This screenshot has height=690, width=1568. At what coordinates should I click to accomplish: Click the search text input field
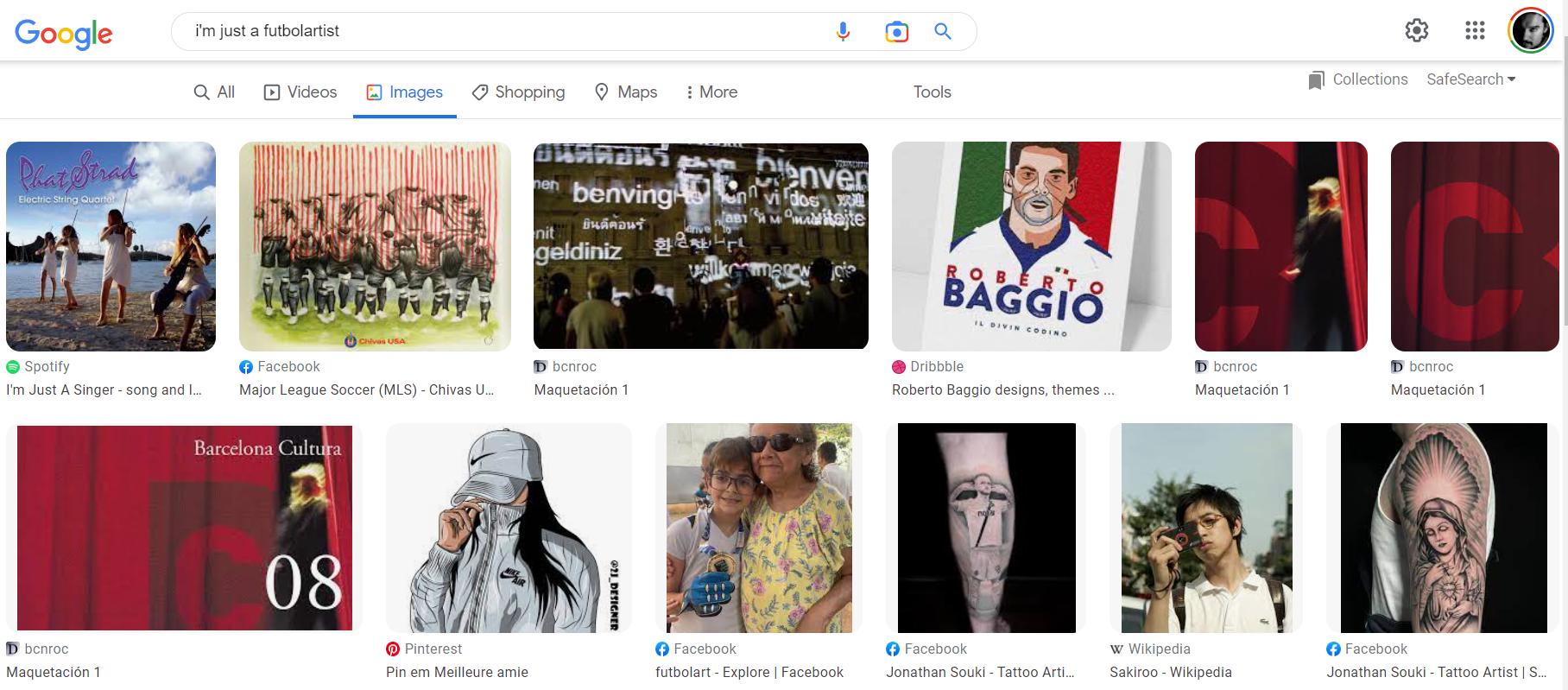[x=501, y=32]
